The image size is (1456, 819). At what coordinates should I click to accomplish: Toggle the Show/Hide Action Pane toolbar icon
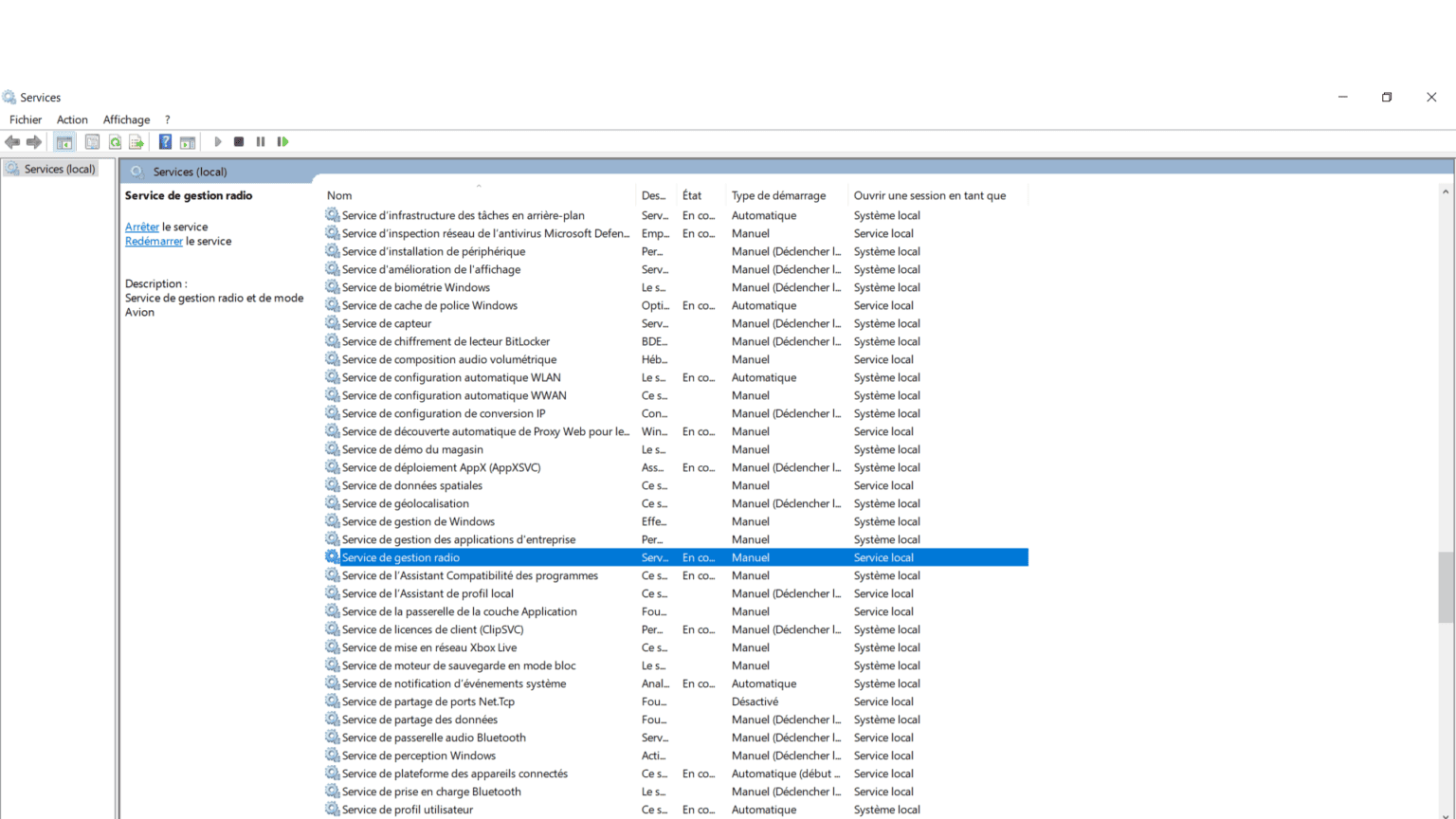pos(188,142)
